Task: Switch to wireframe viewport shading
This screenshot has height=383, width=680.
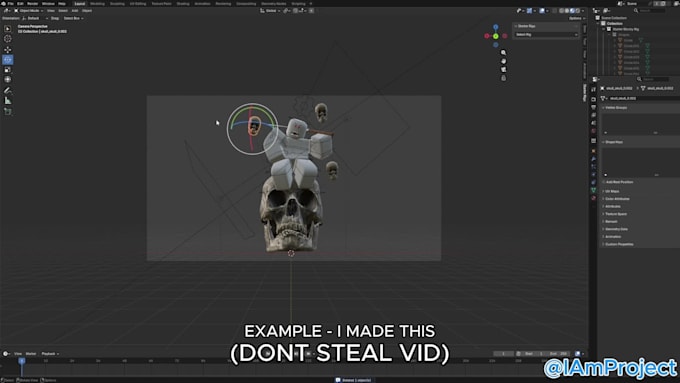Action: (562, 10)
